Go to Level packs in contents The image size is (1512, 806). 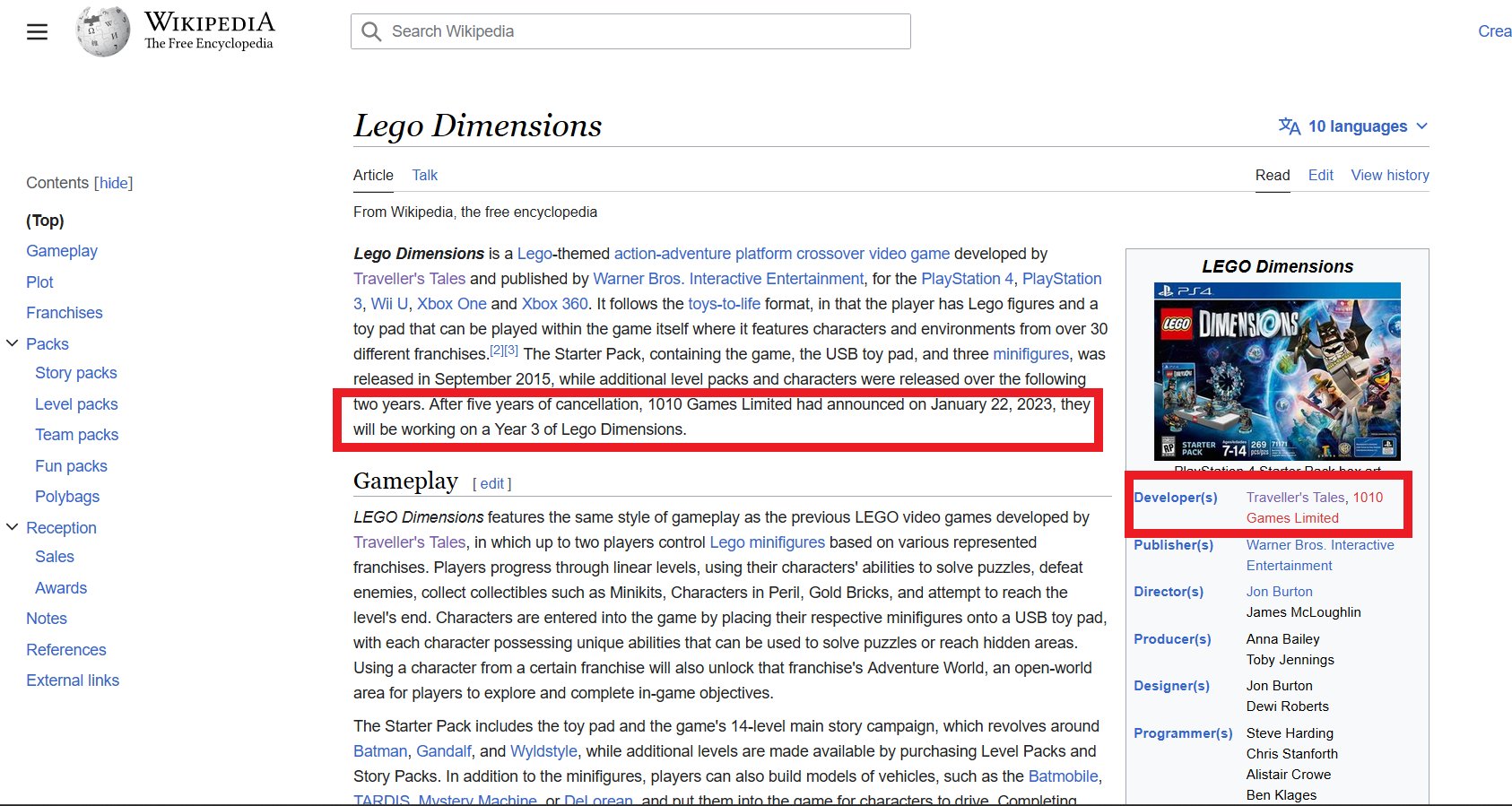coord(76,404)
